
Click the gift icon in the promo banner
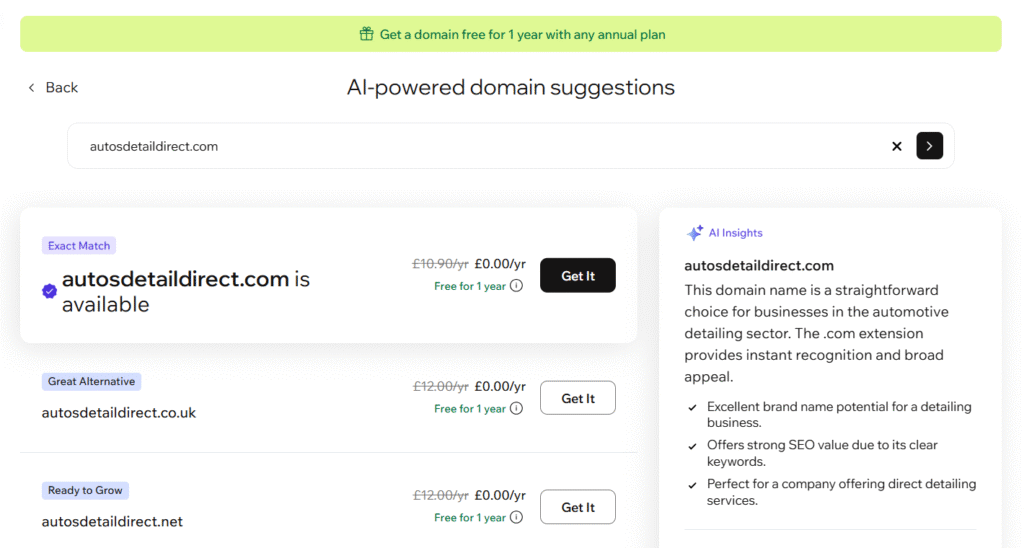(x=366, y=34)
